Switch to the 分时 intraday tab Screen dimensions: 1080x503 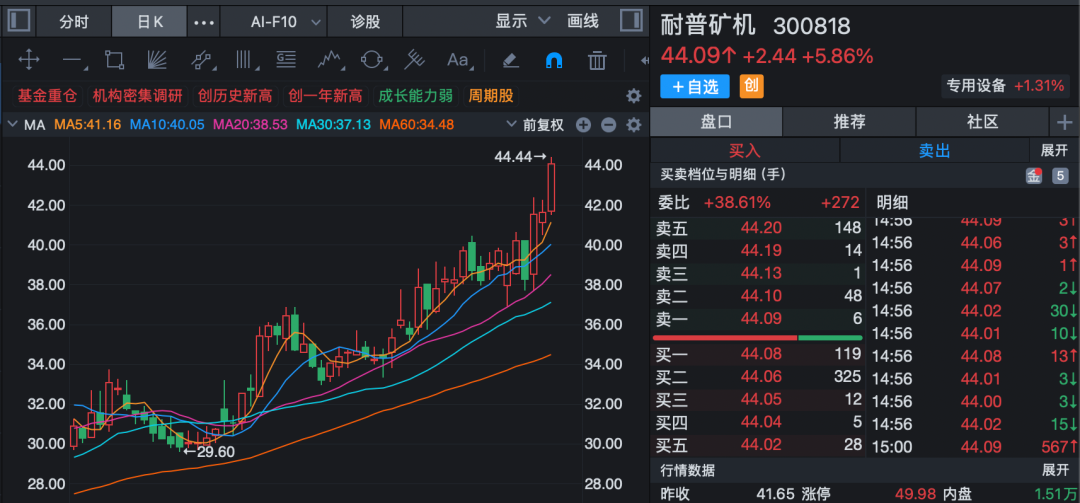[x=74, y=21]
